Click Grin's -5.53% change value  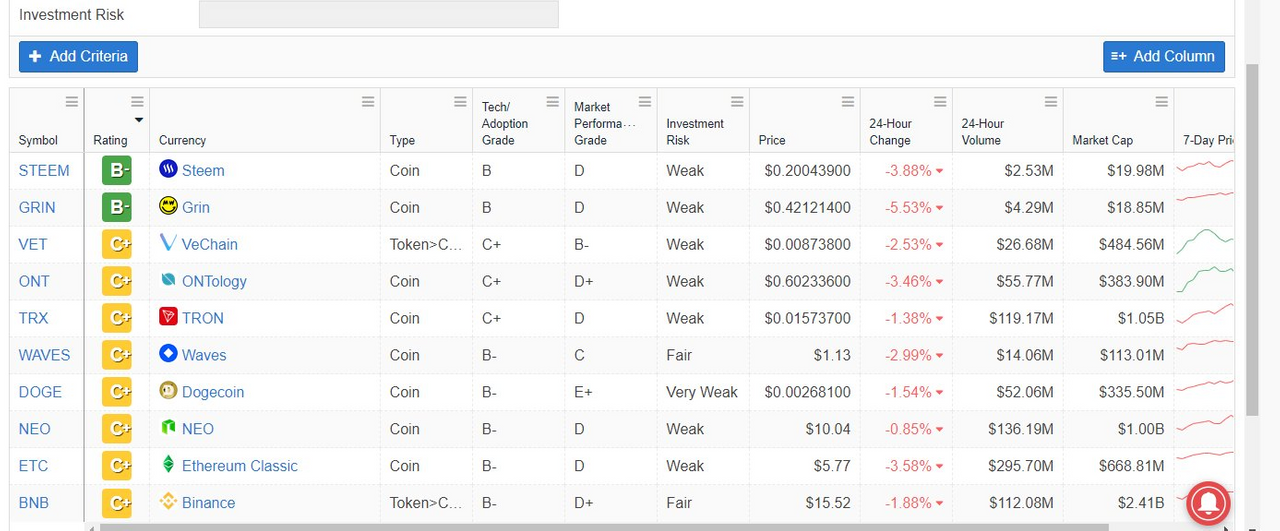point(909,208)
